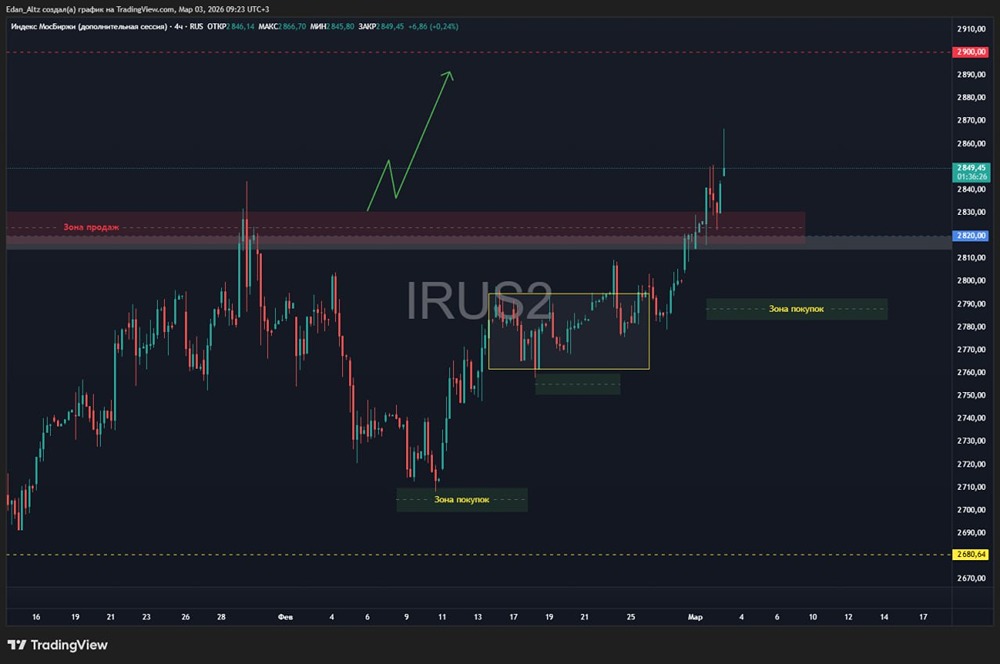Click the 2 690,00 price scale tick
The width and height of the screenshot is (1000, 664).
(971, 533)
